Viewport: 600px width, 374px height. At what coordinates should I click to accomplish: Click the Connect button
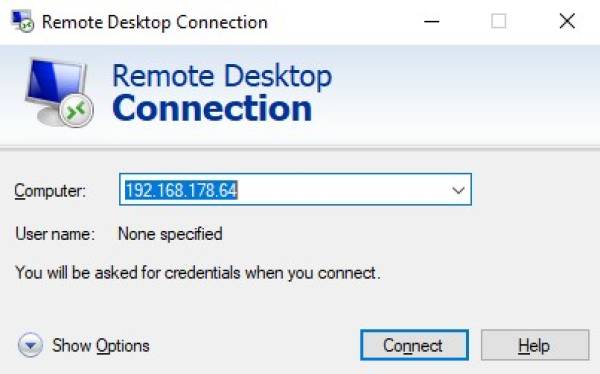(x=414, y=345)
